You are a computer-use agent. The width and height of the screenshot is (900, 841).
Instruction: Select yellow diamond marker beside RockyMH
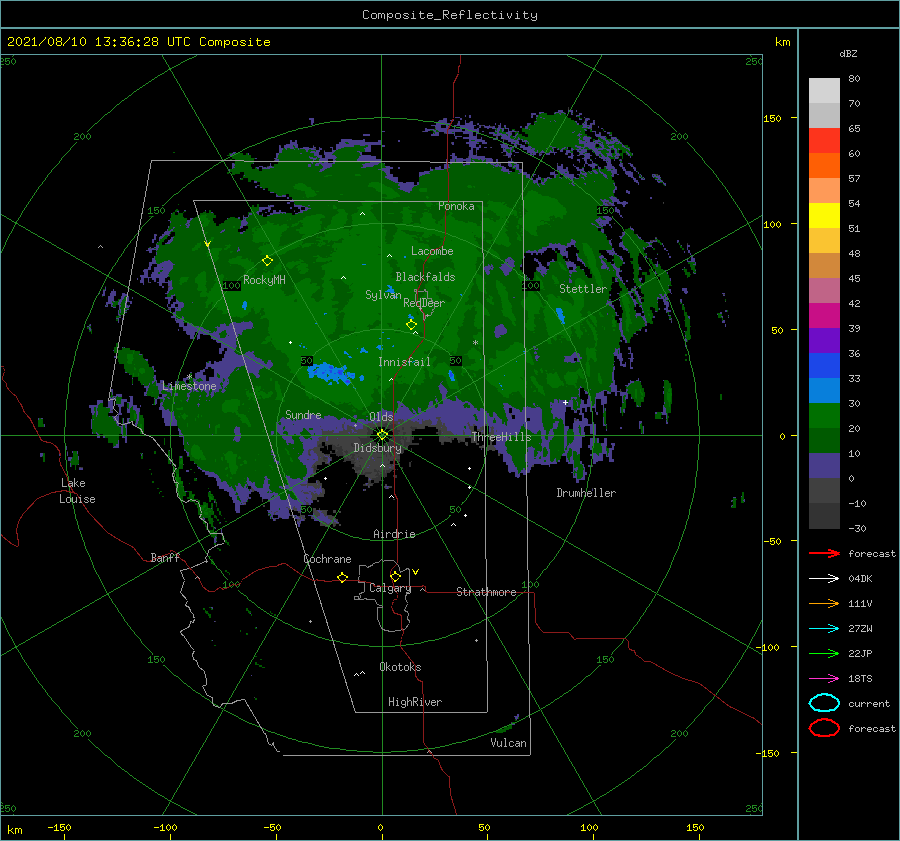(x=267, y=261)
